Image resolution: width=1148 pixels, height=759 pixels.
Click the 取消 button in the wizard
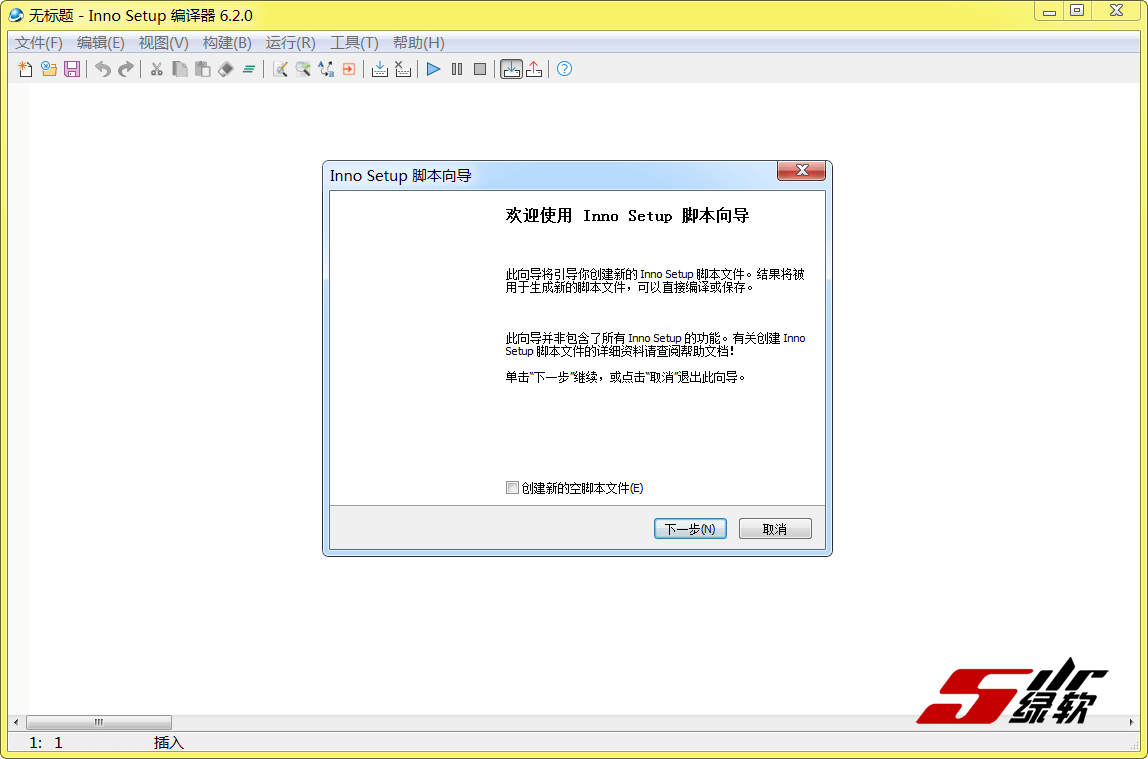pos(775,529)
